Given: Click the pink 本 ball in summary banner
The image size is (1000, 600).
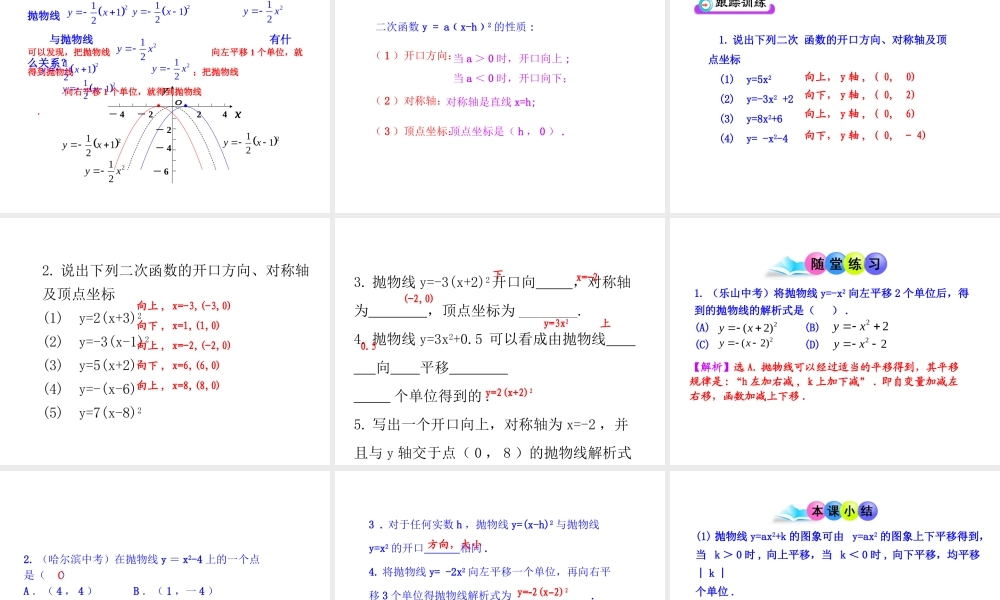Looking at the screenshot, I should pos(815,510).
